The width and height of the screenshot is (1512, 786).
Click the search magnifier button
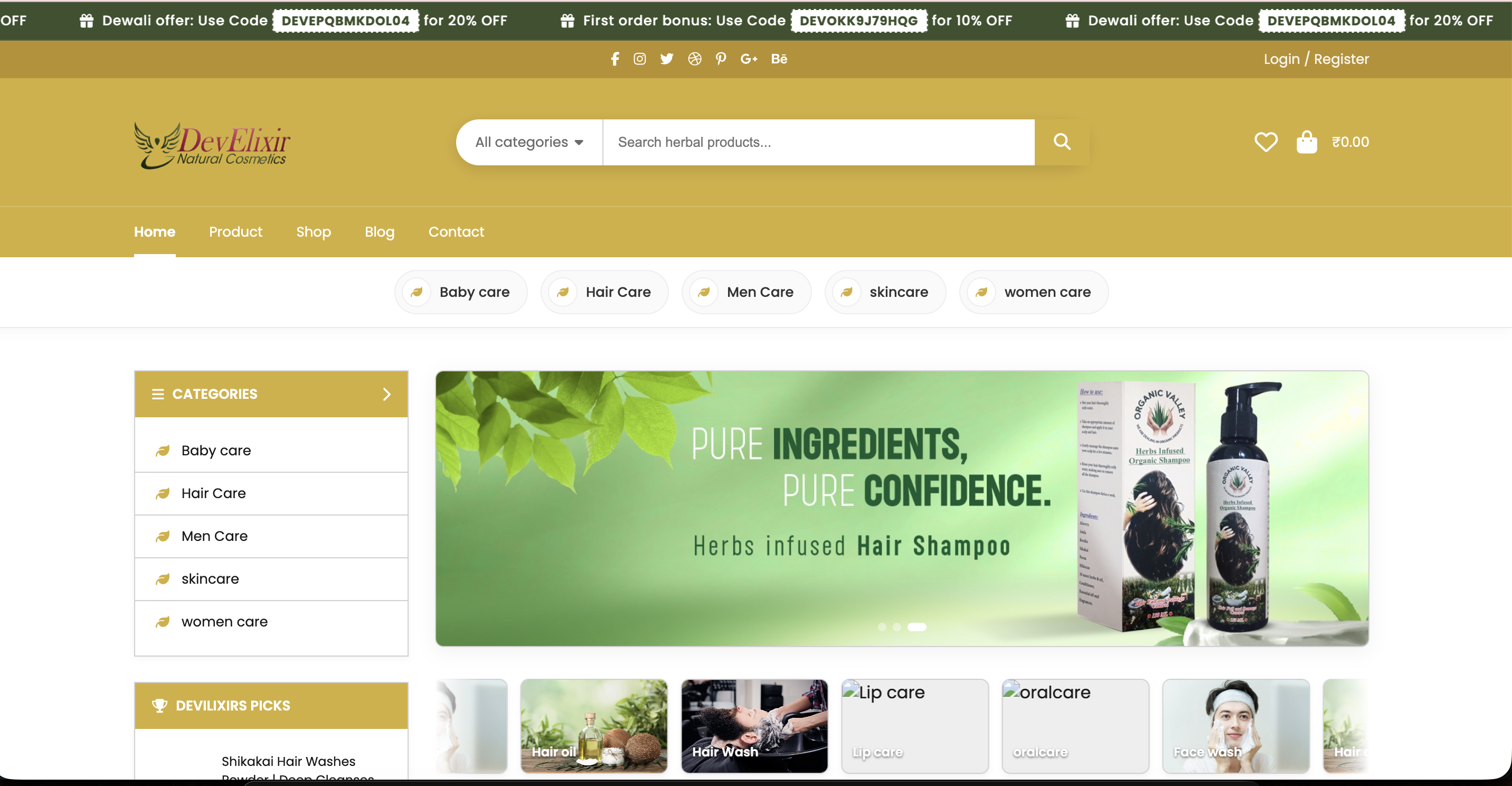1061,142
